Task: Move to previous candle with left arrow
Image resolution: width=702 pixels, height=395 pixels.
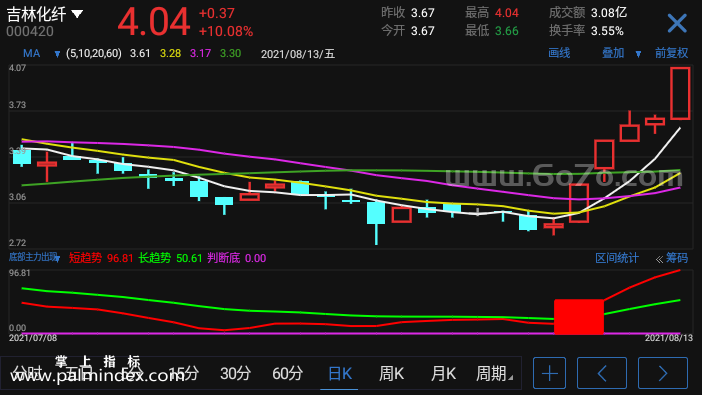Action: (x=602, y=373)
